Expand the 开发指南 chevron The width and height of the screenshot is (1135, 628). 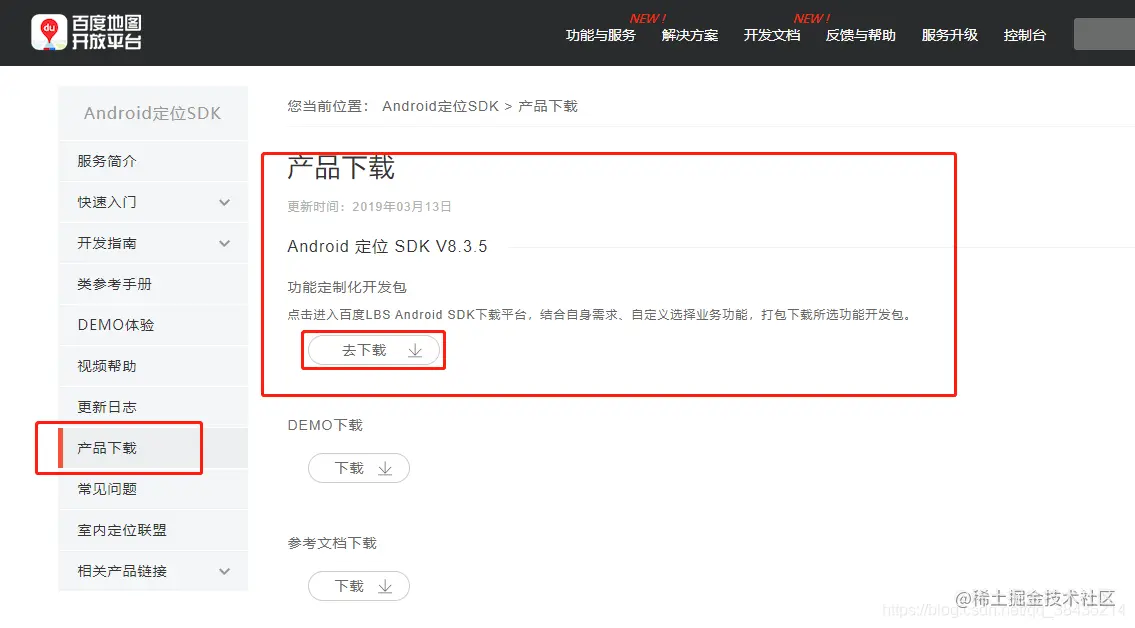224,244
